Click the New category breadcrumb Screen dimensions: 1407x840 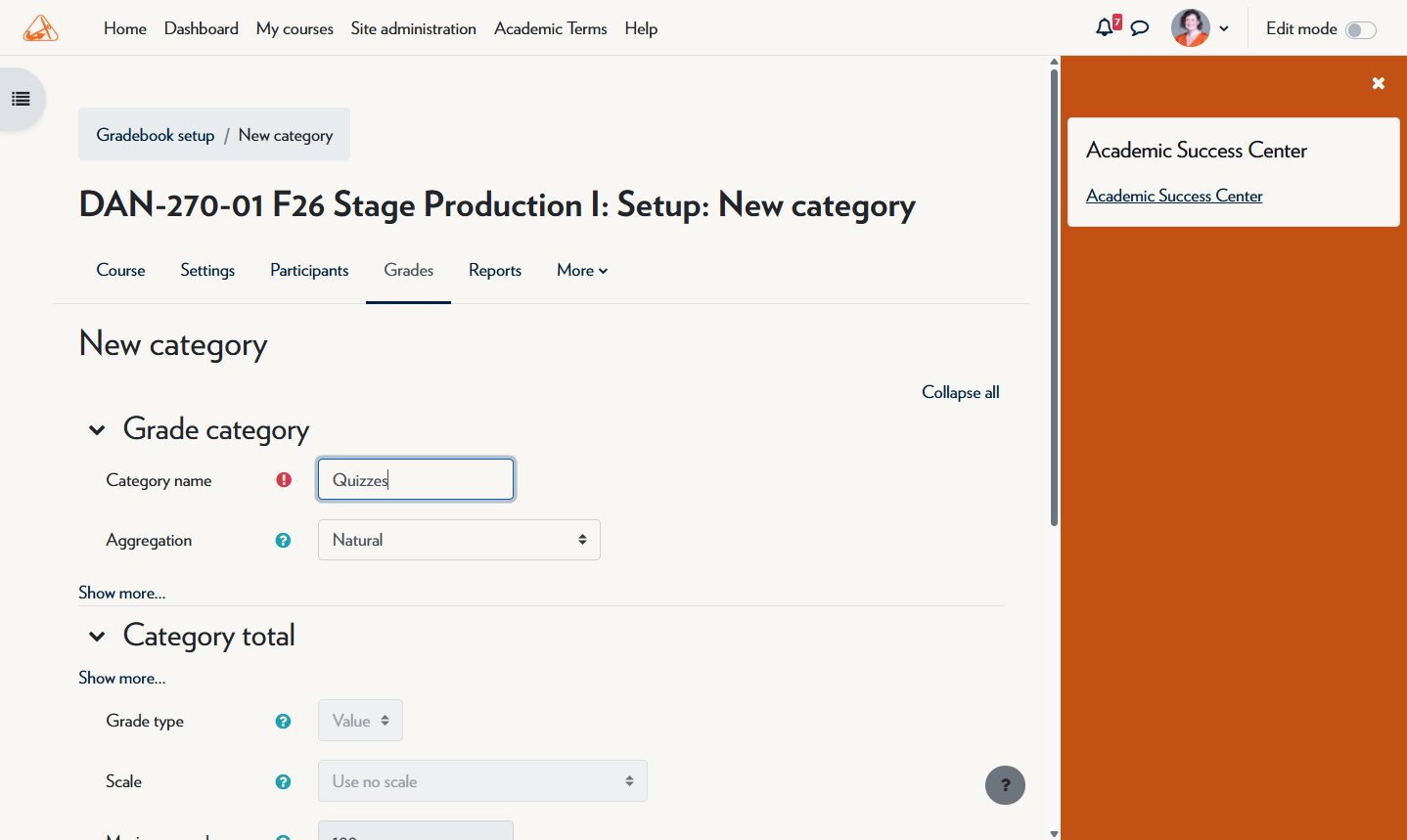pos(286,135)
